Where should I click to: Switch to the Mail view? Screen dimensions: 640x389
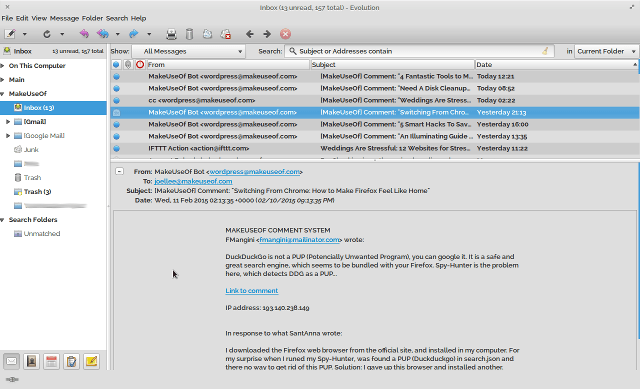pos(11,361)
